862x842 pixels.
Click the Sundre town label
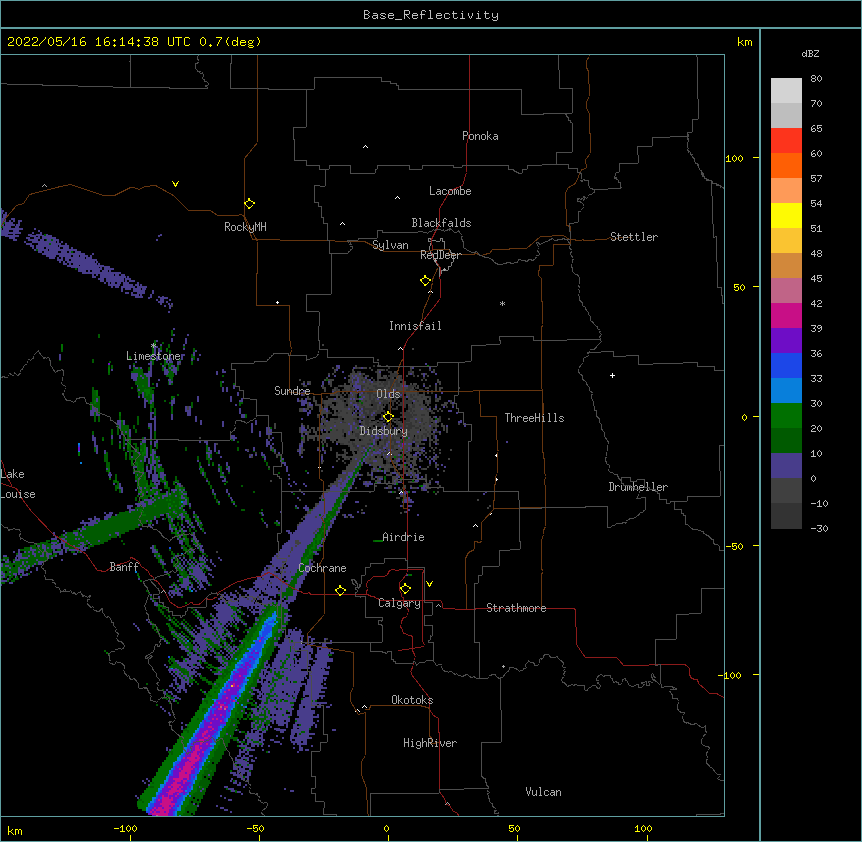tap(292, 391)
